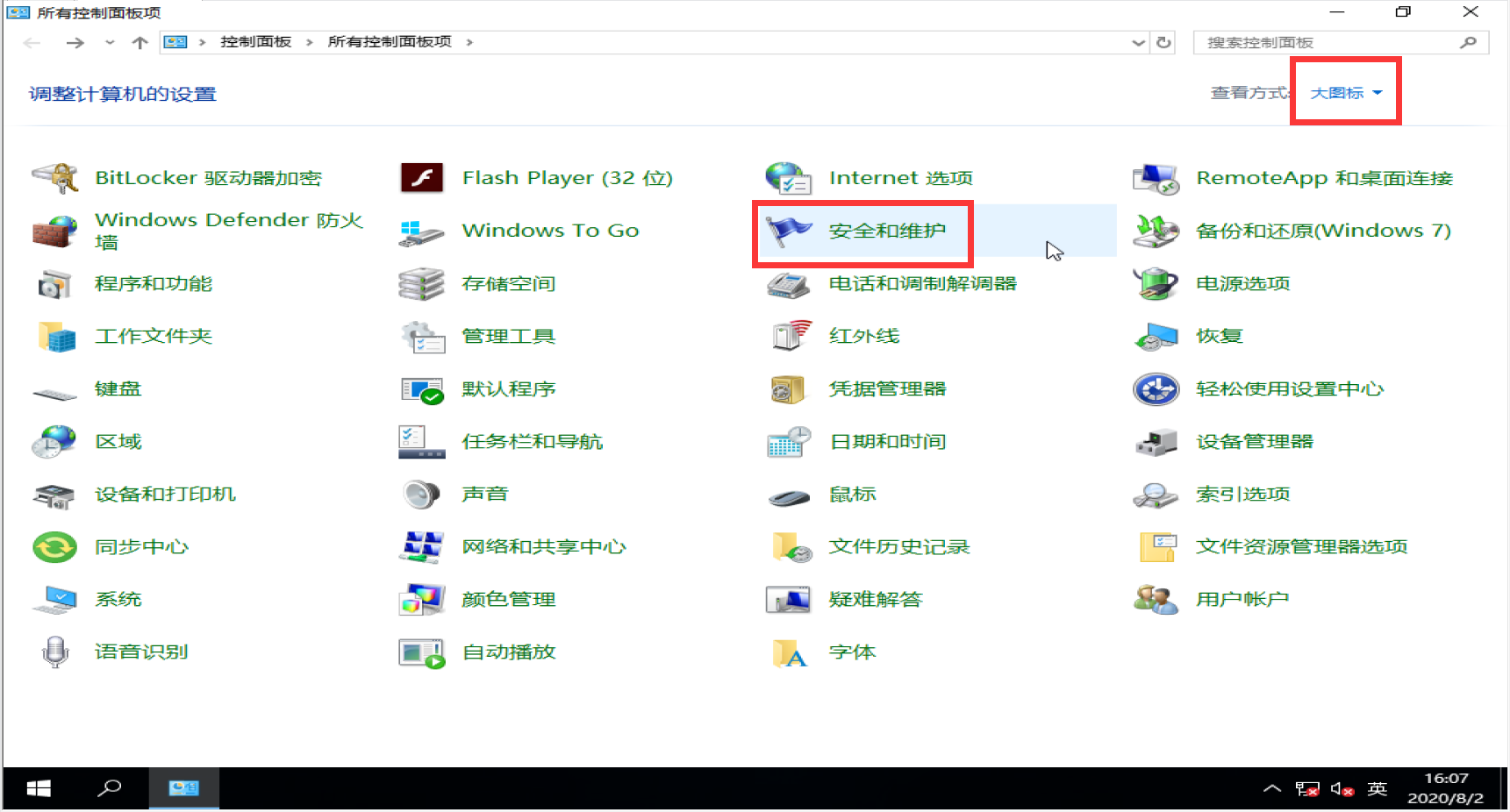The image size is (1510, 812).
Task: Refresh the control panel view
Action: click(1163, 42)
